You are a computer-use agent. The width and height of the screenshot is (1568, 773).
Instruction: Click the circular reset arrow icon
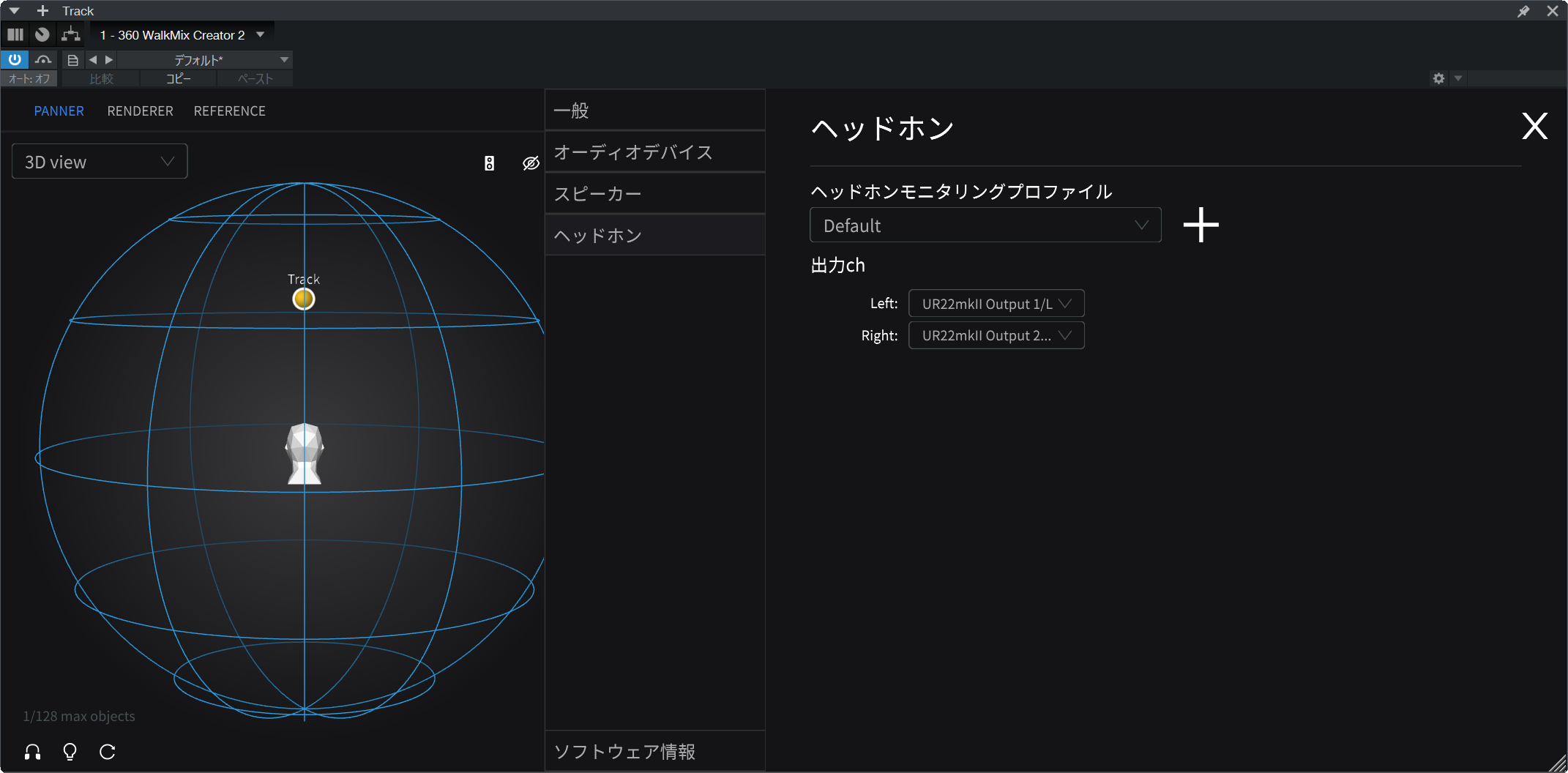108,752
